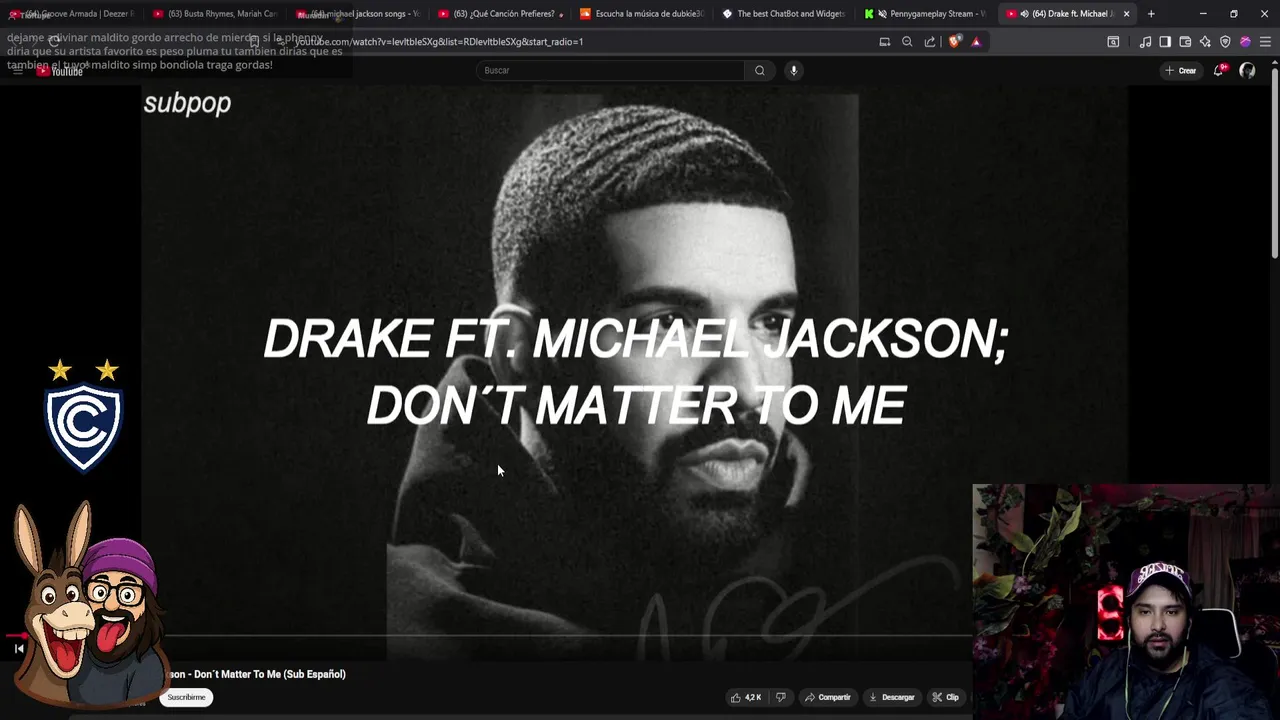The width and height of the screenshot is (1280, 720).
Task: Click the media controls music note icon
Action: 1145,42
